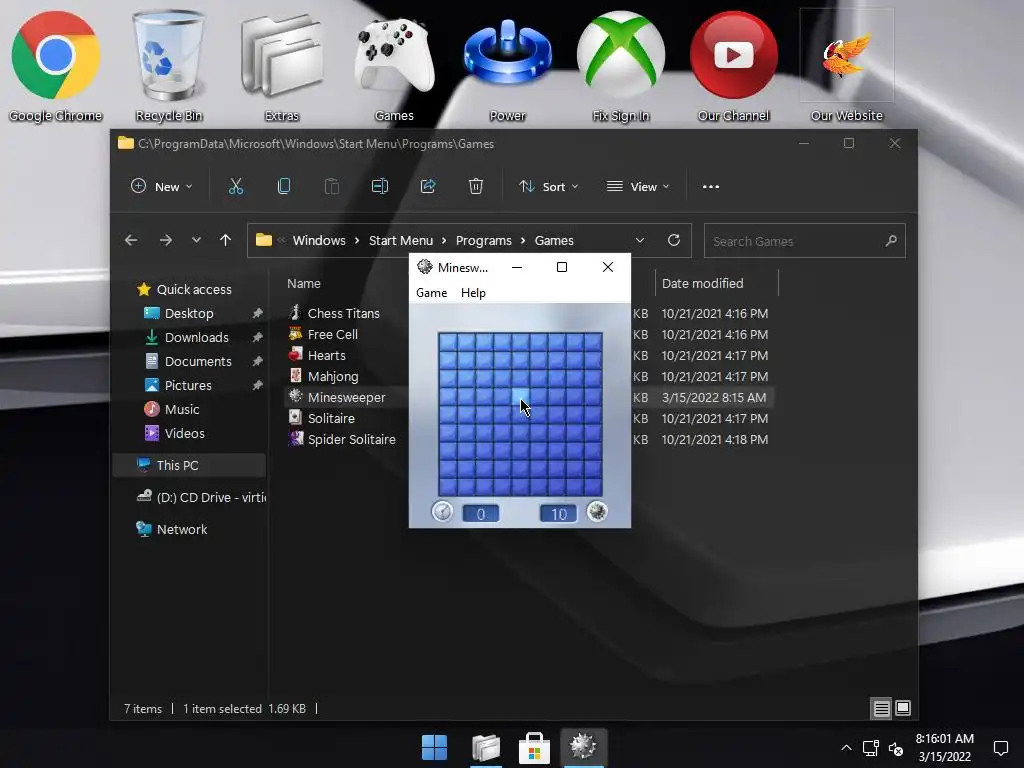The height and width of the screenshot is (768, 1024).
Task: Select the Spider Solitaire file
Action: pyautogui.click(x=351, y=440)
